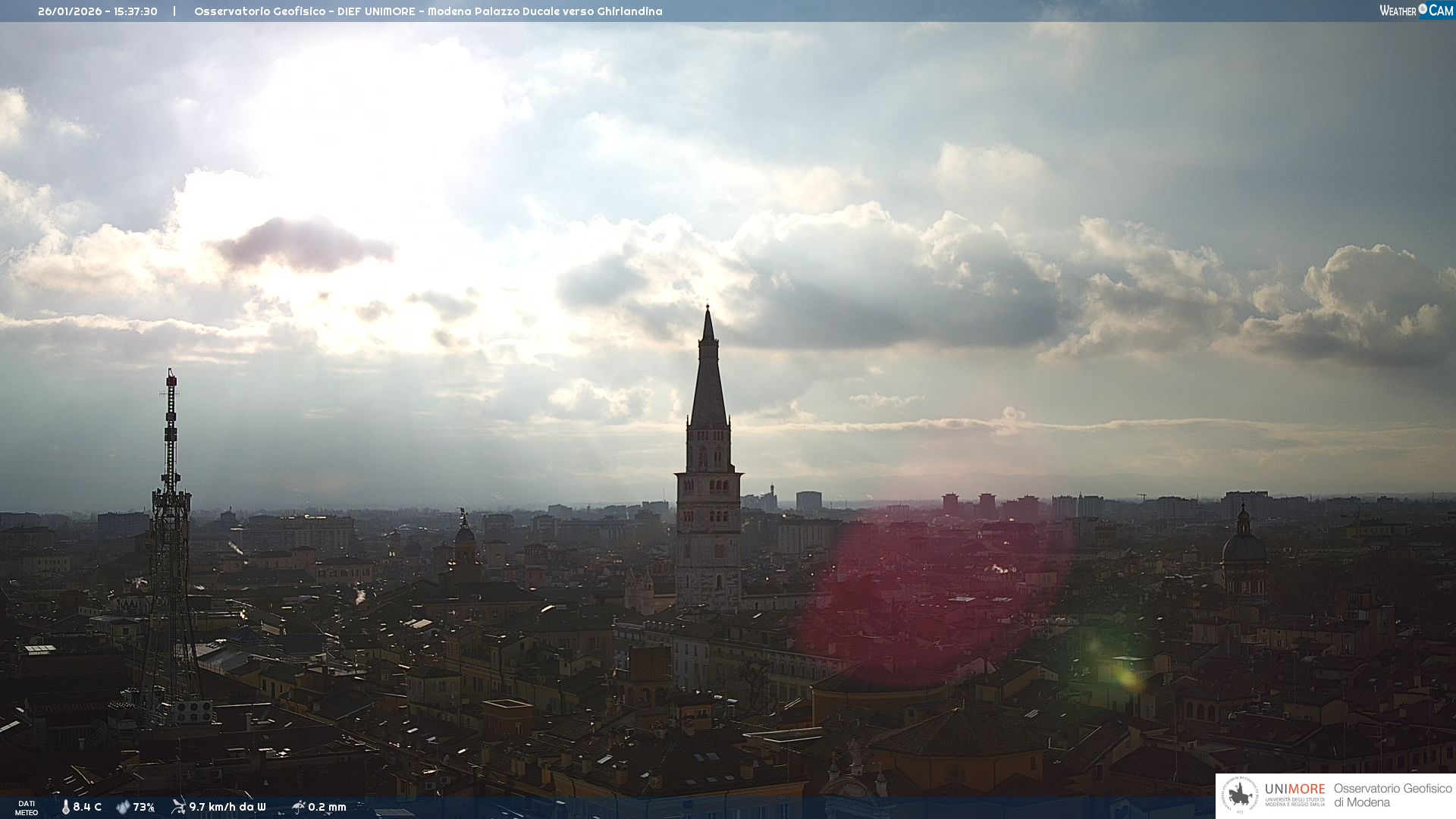Click the UNIMORE wordmark text
The image size is (1456, 819).
click(1294, 789)
